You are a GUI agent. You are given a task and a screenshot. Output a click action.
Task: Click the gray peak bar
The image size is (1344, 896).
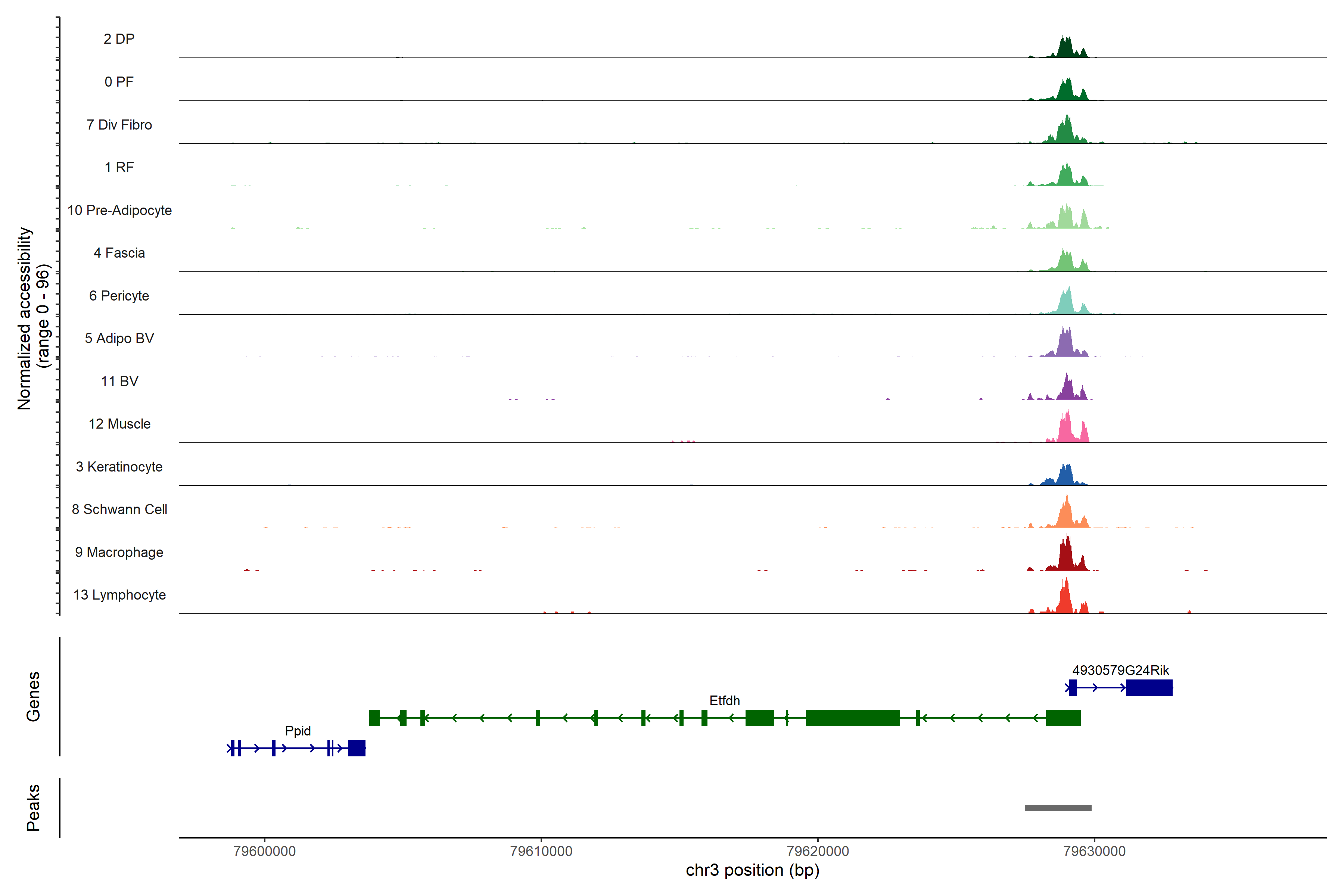coord(1058,808)
